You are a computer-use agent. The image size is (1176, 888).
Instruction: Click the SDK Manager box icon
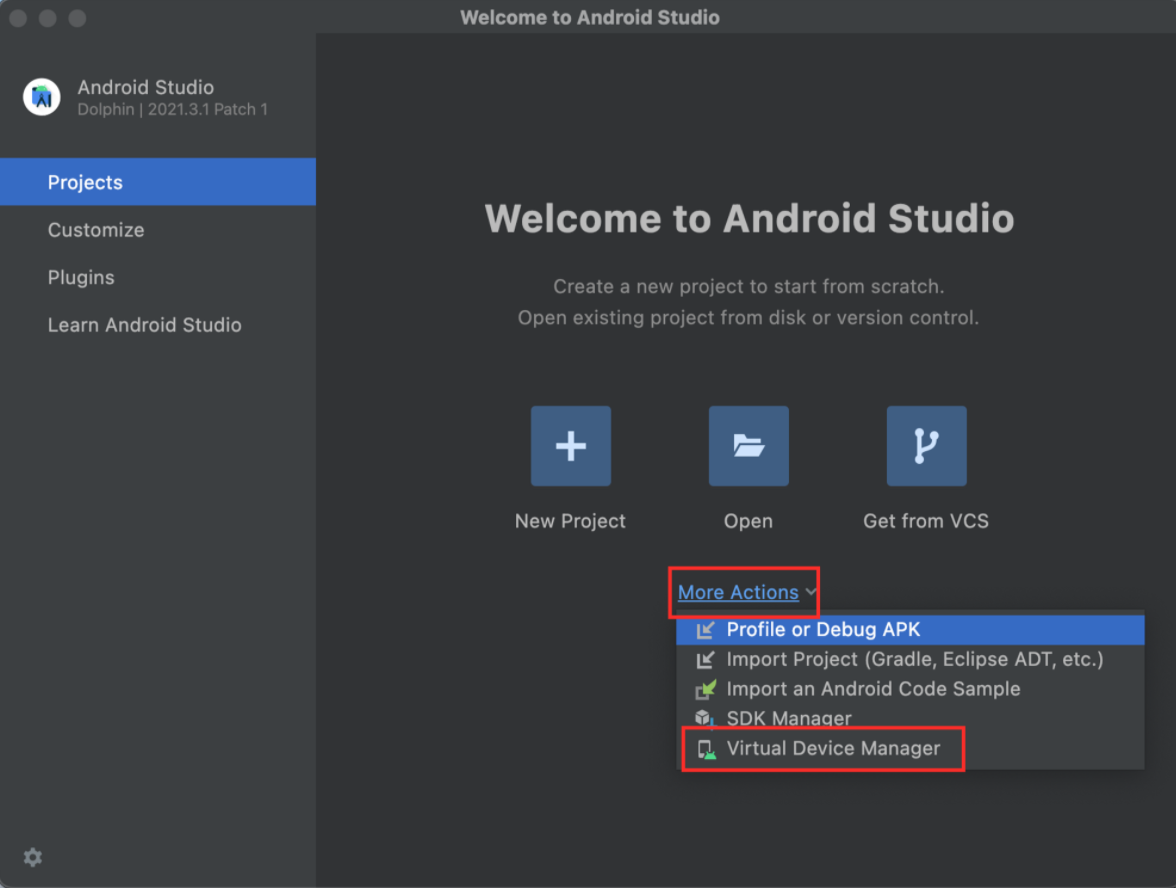tap(705, 718)
